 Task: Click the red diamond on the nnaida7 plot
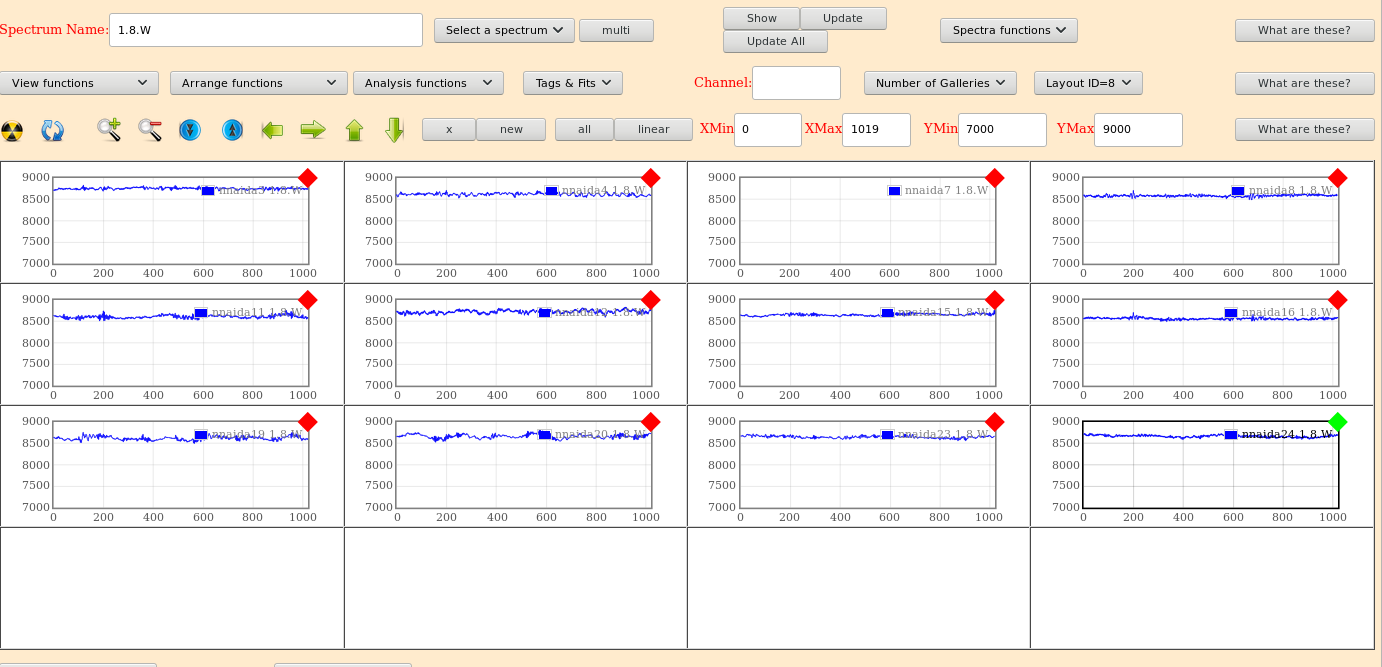(x=994, y=178)
